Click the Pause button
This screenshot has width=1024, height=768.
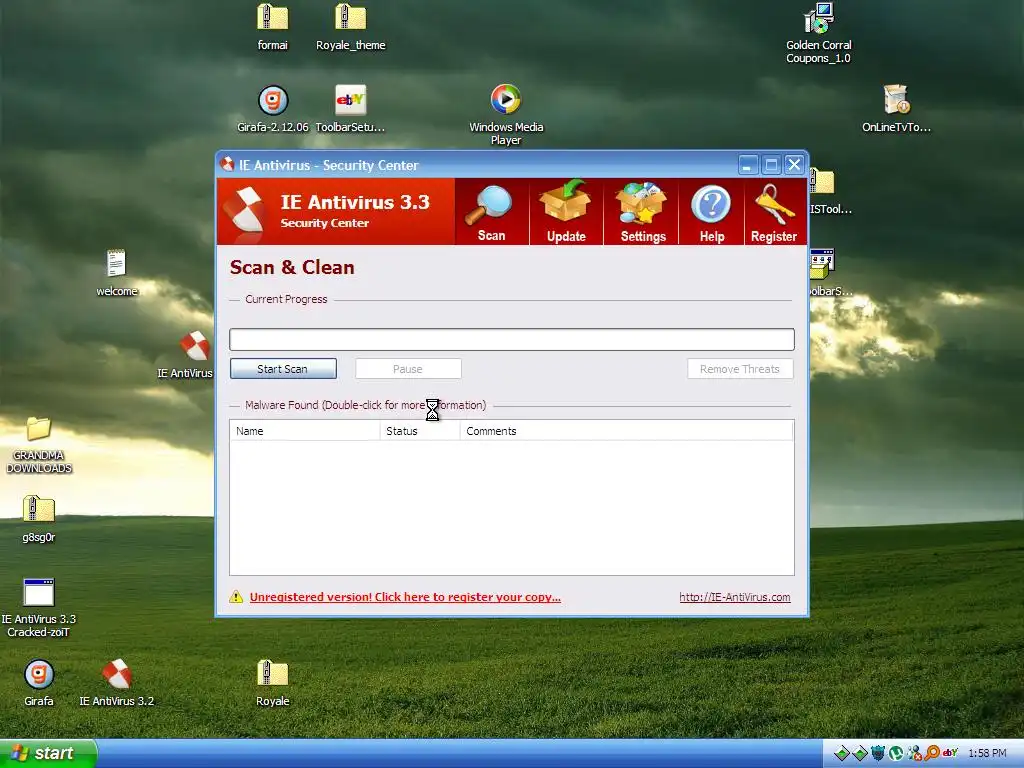point(408,368)
